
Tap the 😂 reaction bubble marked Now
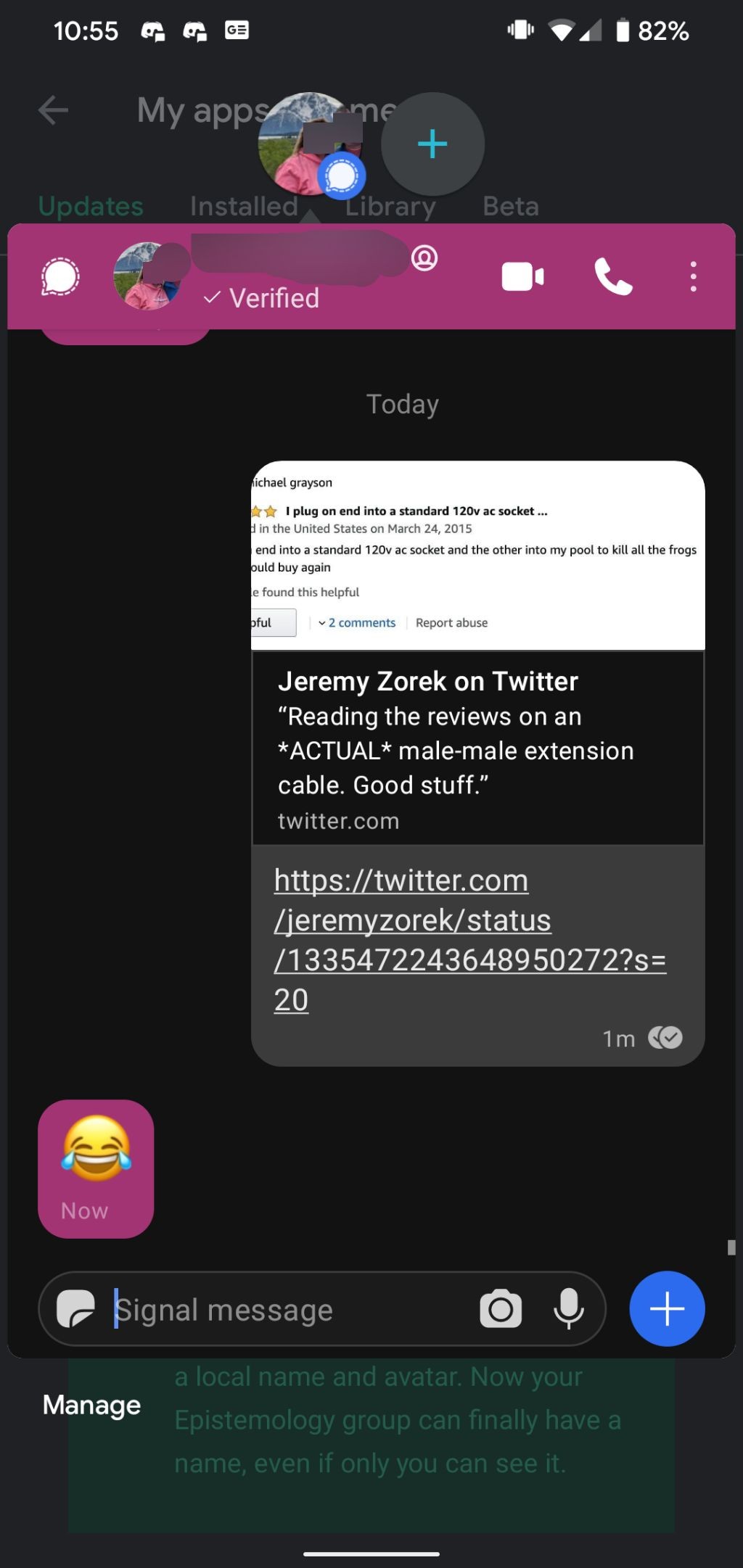97,1168
